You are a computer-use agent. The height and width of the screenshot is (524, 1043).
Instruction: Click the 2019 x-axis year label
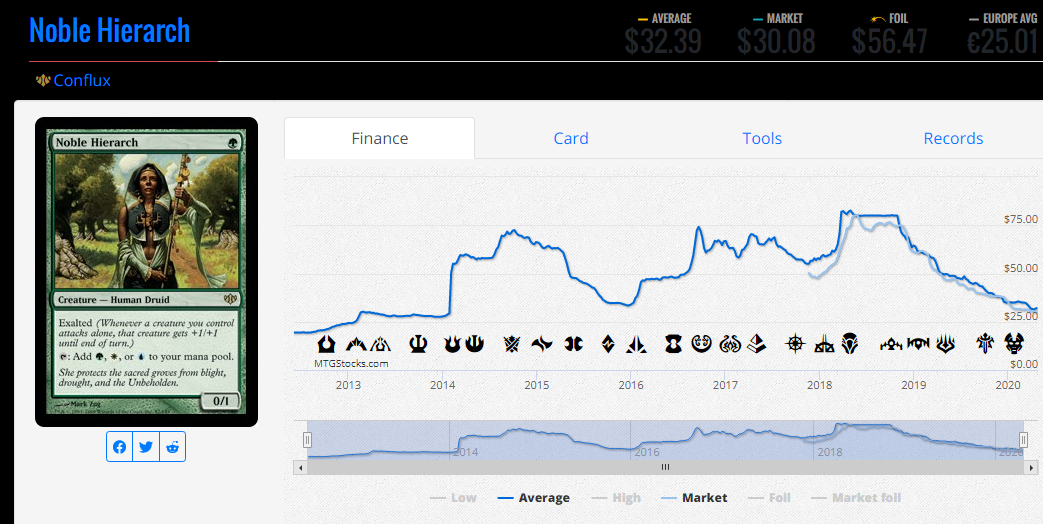(x=913, y=385)
